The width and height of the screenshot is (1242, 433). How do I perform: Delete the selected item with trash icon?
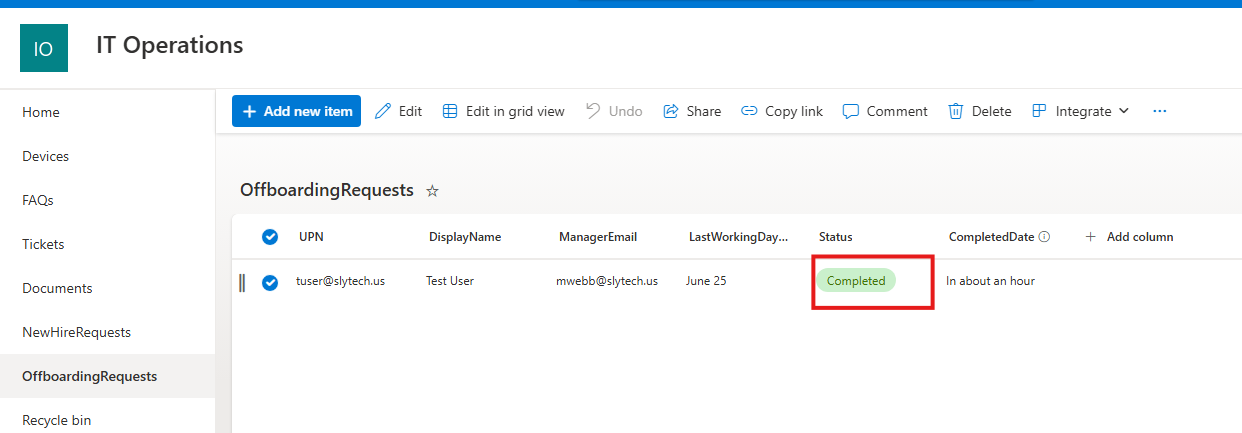(980, 111)
